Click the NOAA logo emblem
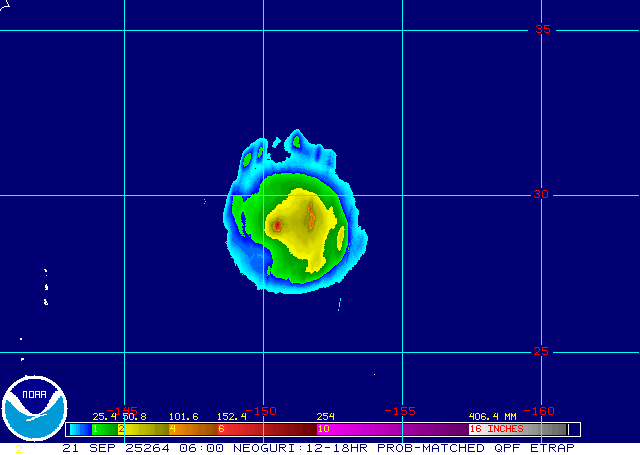The height and width of the screenshot is (455, 640). pos(33,409)
